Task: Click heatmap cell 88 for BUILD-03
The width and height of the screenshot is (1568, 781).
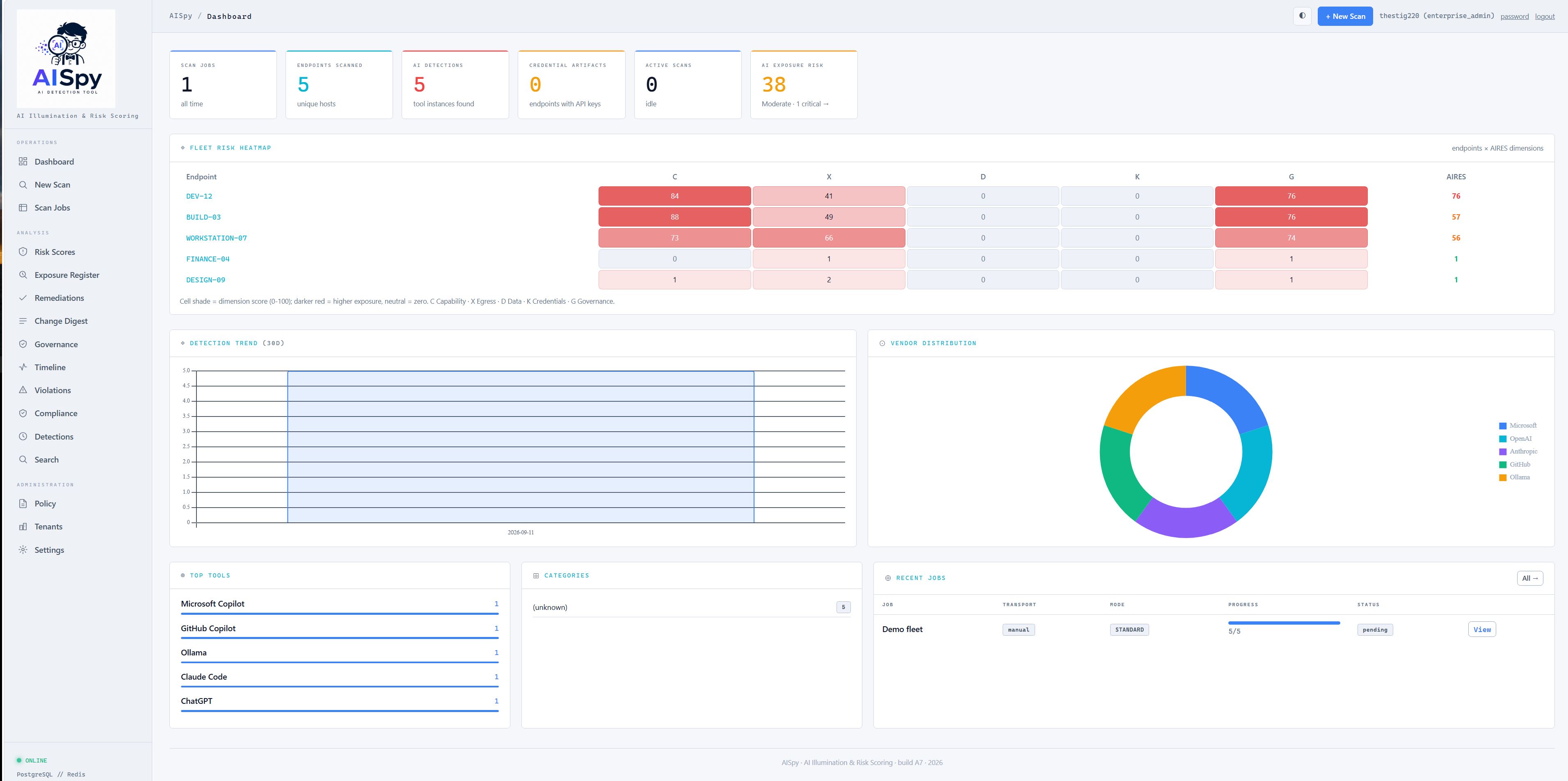Action: (674, 217)
